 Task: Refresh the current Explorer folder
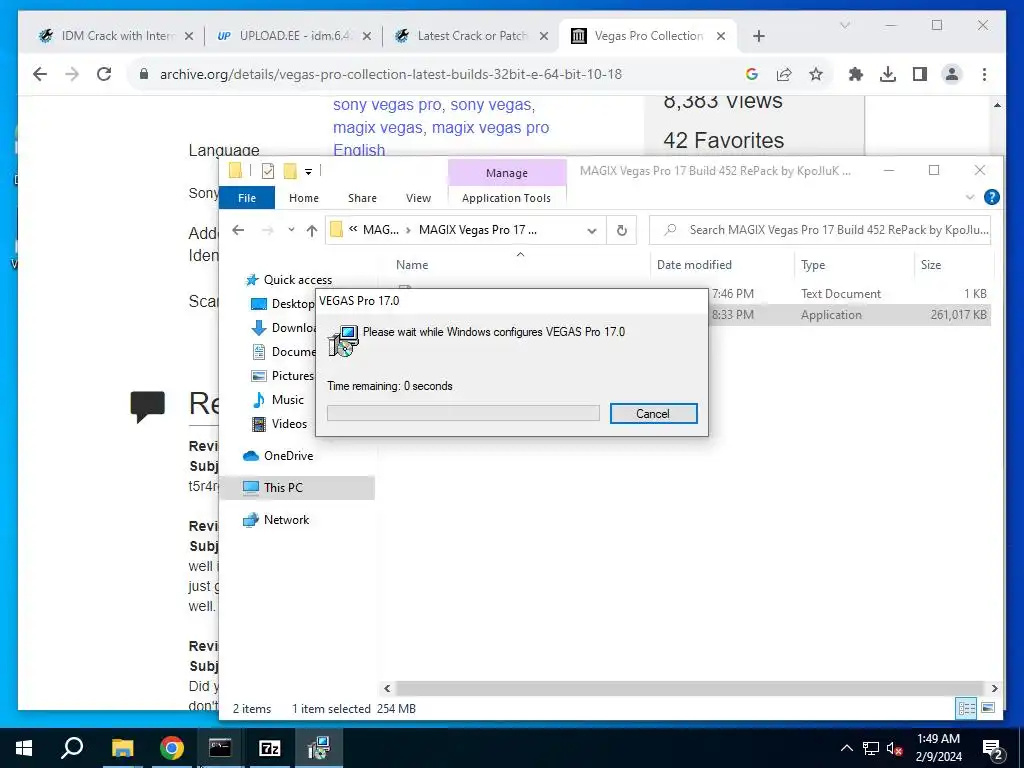pos(622,231)
